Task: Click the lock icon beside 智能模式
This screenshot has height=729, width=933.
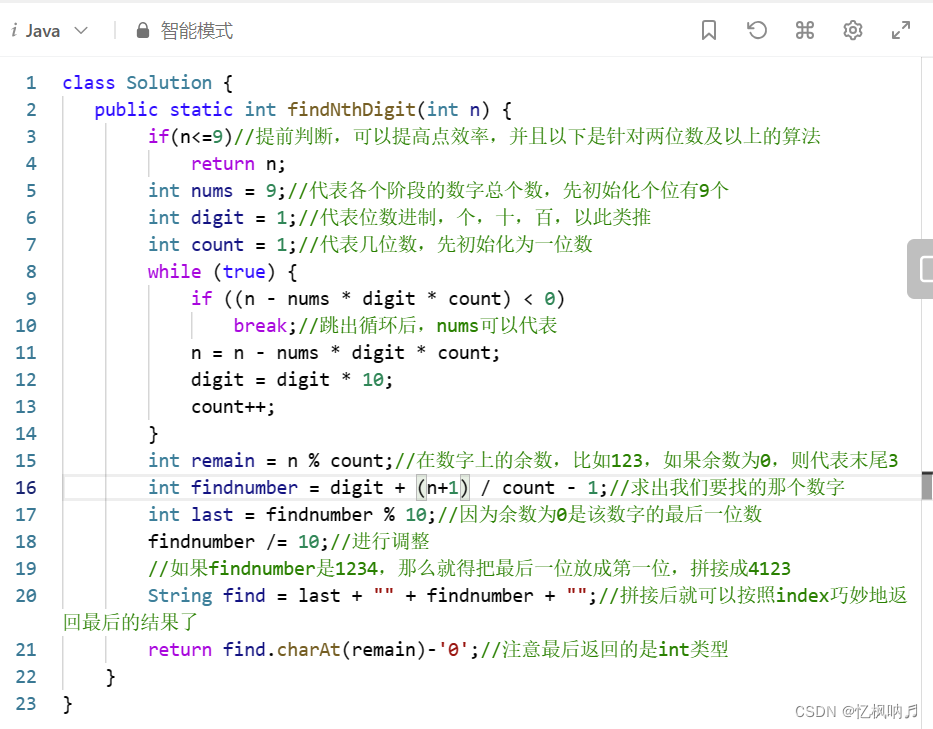Action: pos(143,30)
